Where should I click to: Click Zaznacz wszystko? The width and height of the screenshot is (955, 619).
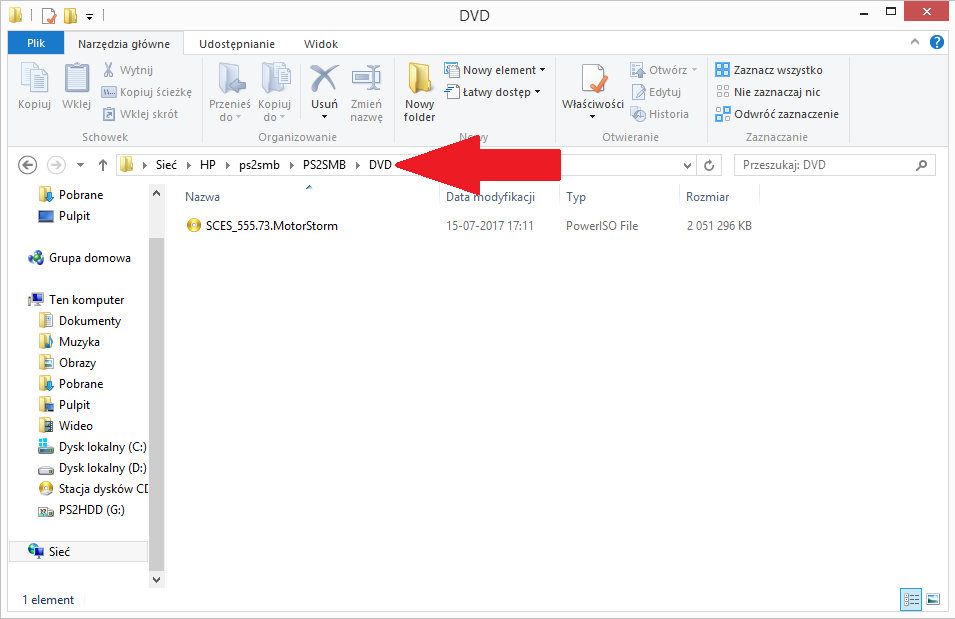point(769,70)
